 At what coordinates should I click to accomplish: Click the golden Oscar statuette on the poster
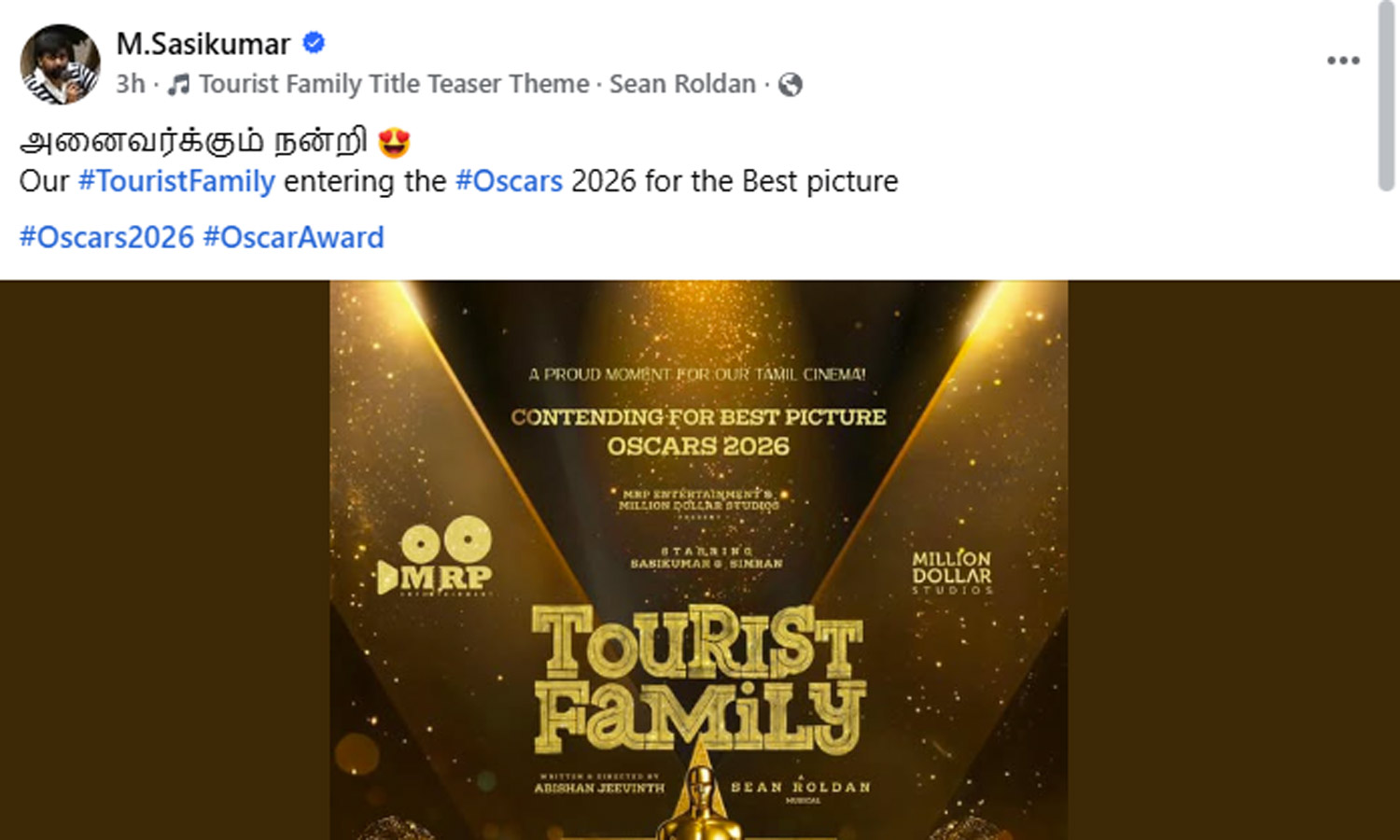[x=702, y=803]
